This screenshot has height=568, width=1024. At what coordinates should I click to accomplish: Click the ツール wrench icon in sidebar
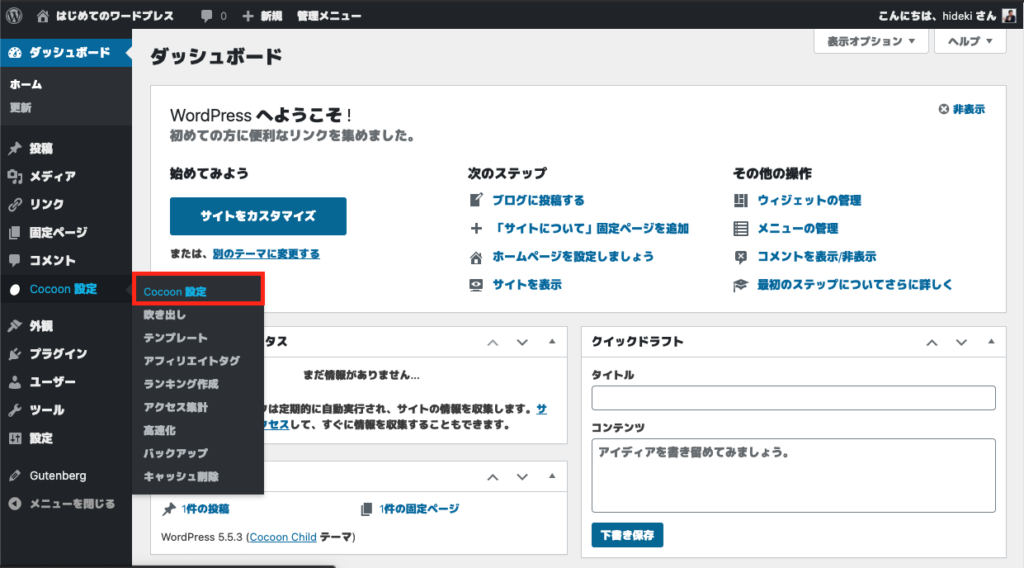coord(15,410)
